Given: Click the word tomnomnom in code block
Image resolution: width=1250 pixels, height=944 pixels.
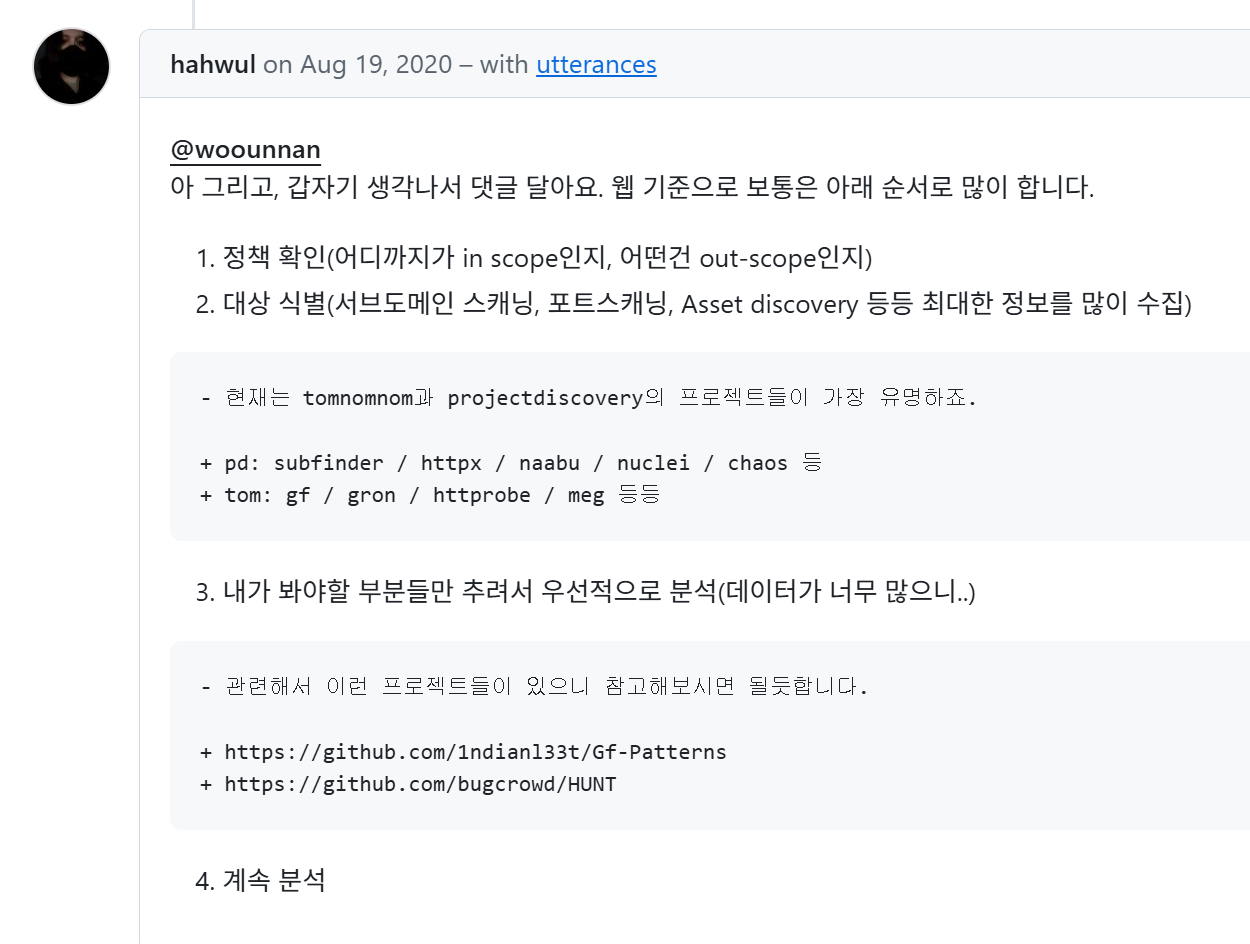Looking at the screenshot, I should (x=357, y=398).
